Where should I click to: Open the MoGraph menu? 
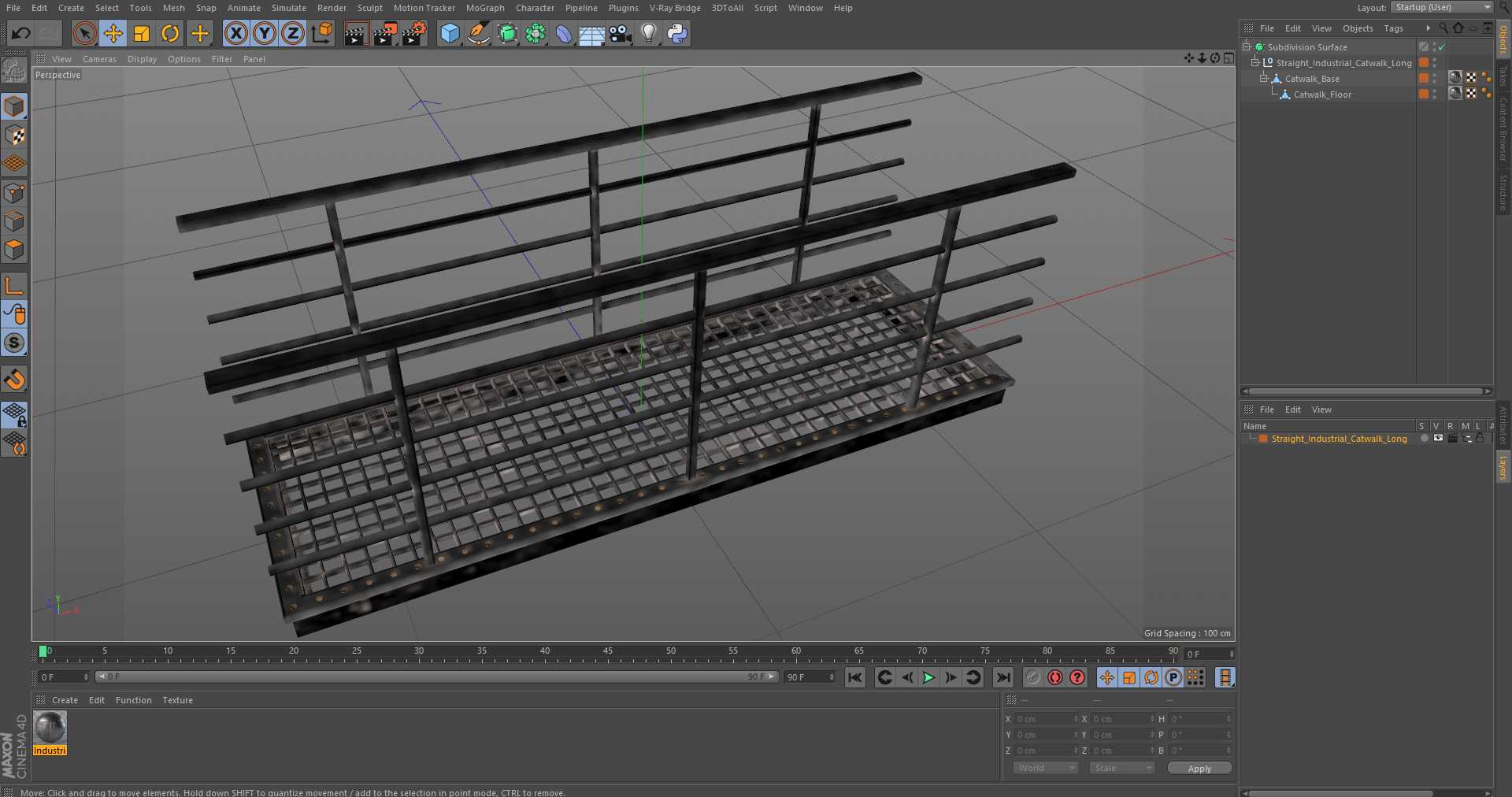coord(485,8)
